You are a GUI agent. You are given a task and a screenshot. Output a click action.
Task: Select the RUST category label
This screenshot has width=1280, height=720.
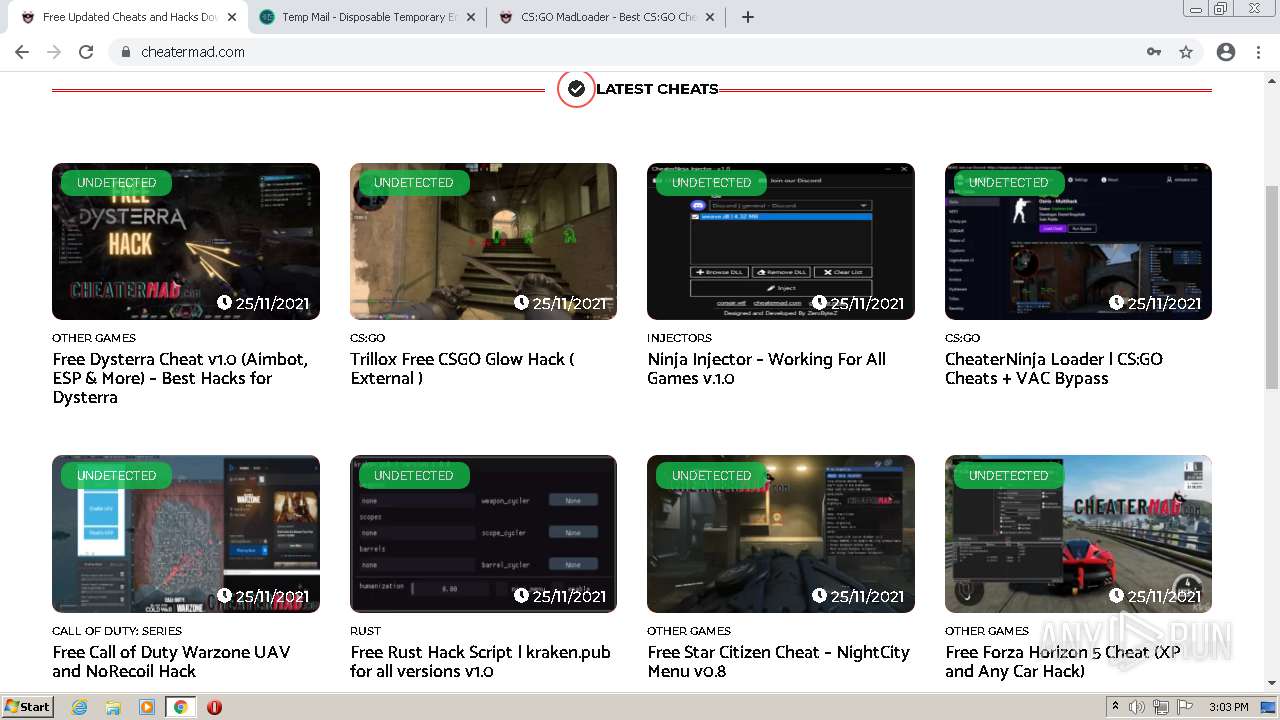pyautogui.click(x=365, y=631)
